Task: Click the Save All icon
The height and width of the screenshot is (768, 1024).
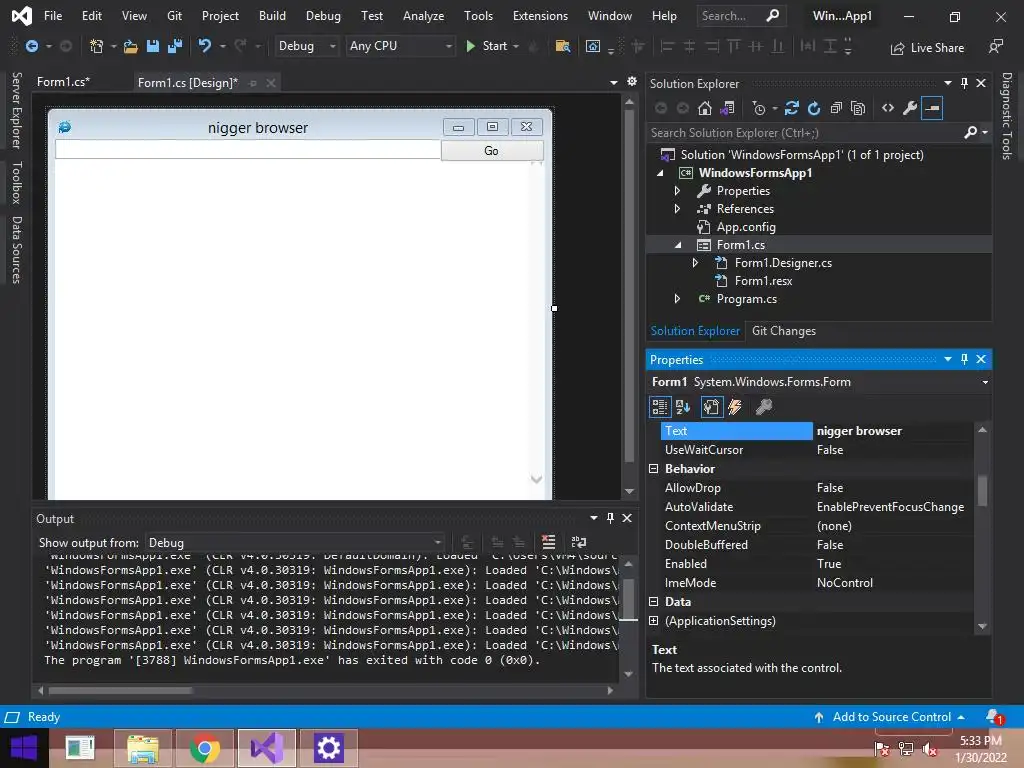Action: 174,46
